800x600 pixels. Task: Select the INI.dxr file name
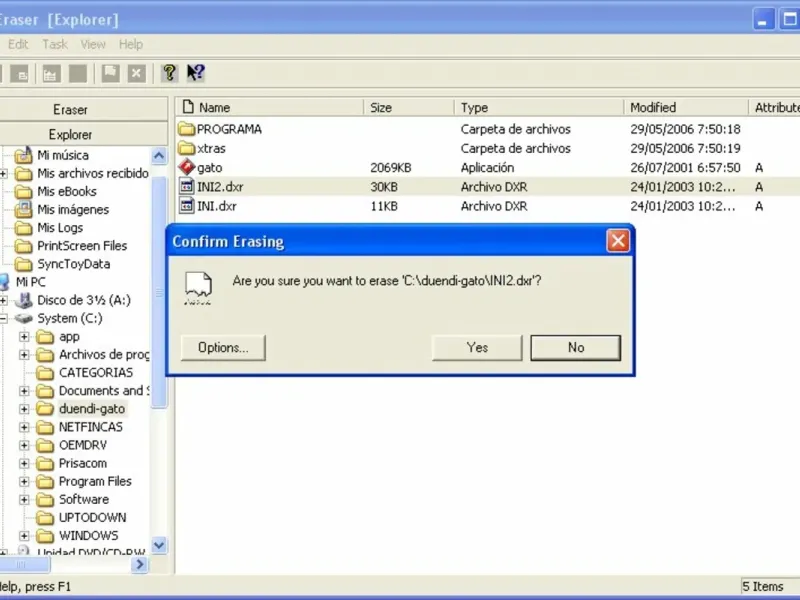[217, 206]
